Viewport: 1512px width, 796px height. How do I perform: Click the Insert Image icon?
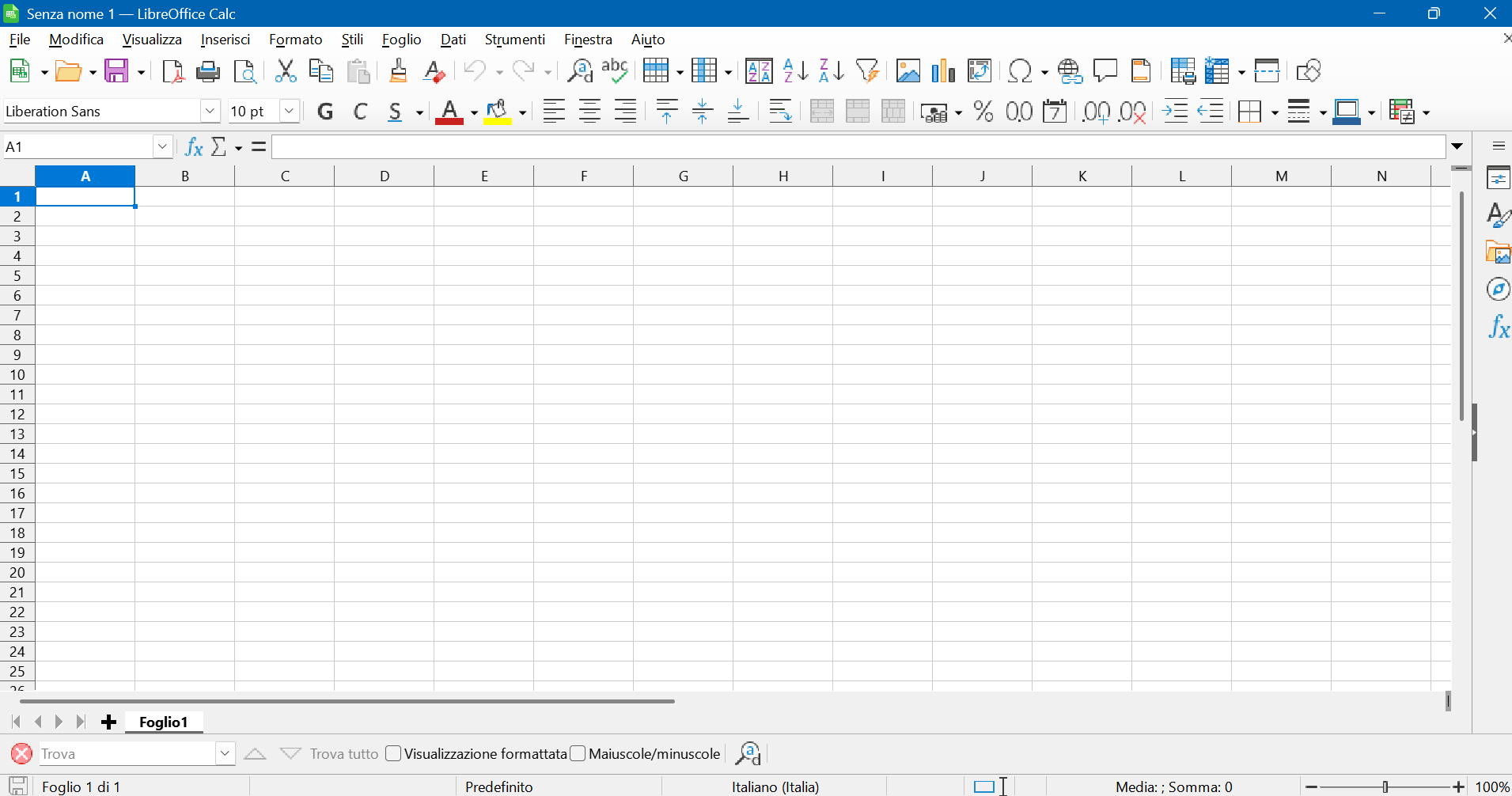[908, 71]
